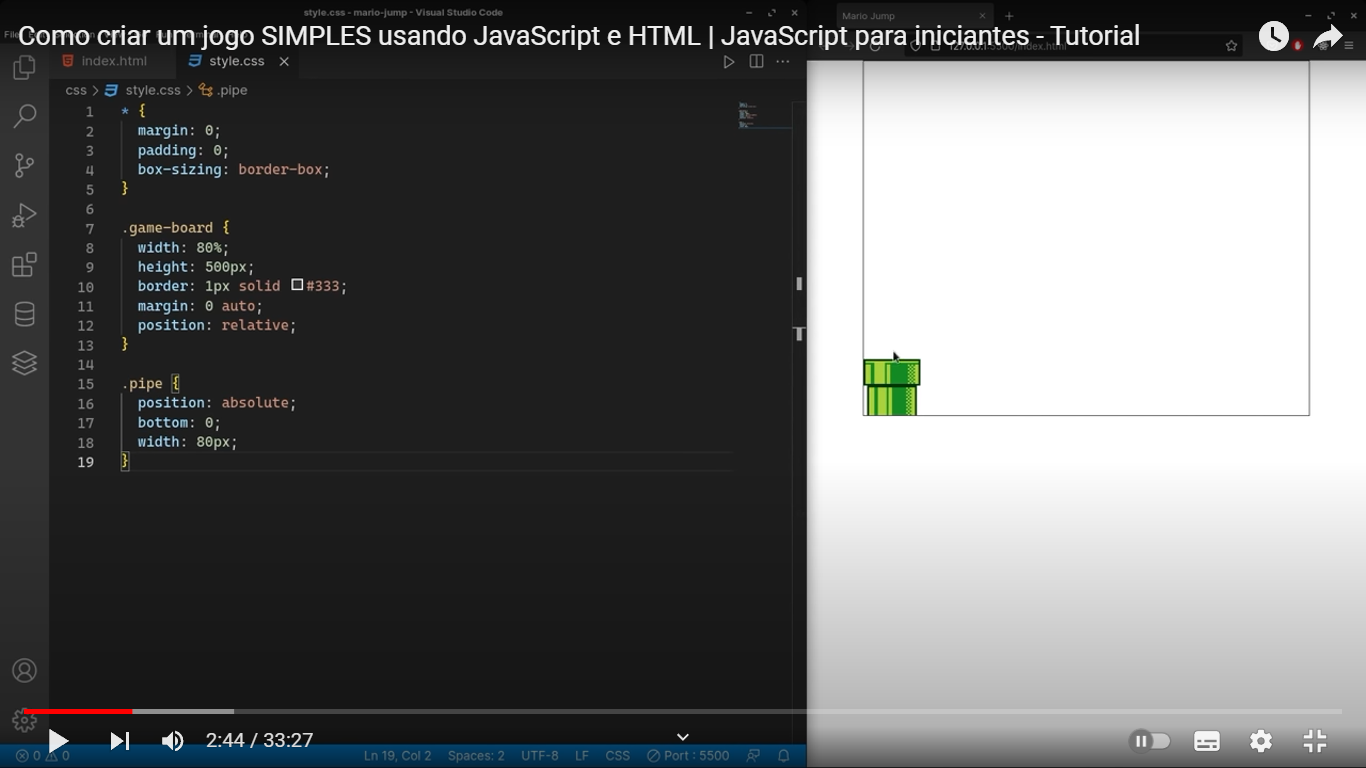The height and width of the screenshot is (768, 1366).
Task: Exit full screen mode in the player
Action: point(1315,741)
